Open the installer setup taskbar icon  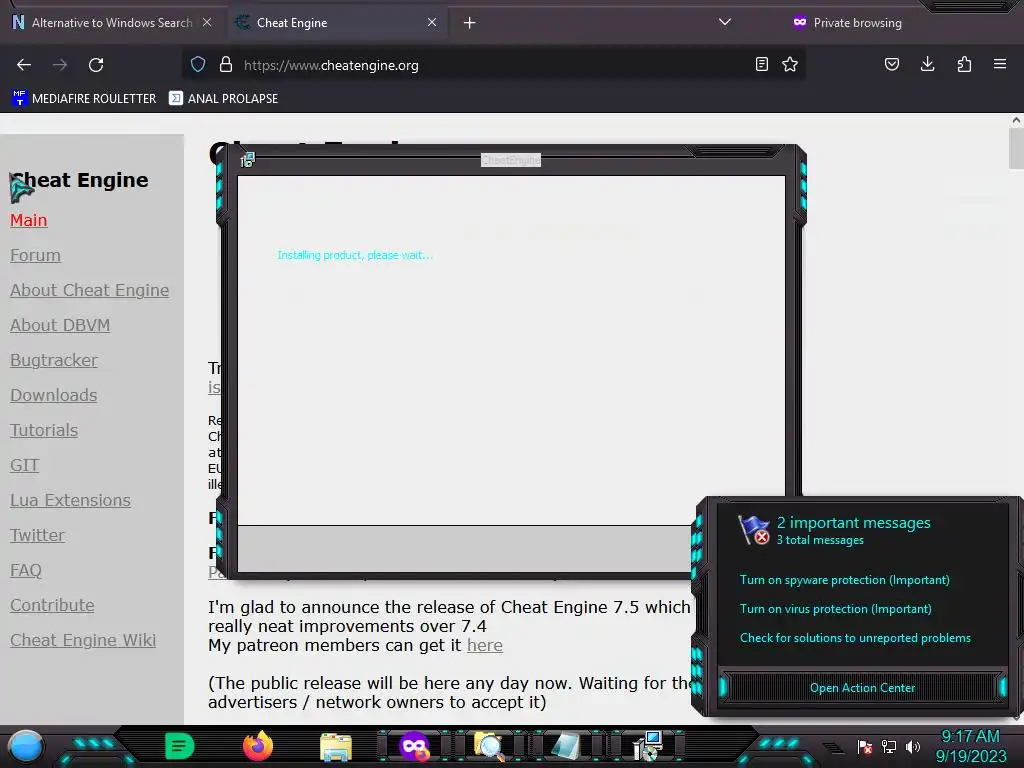coord(647,746)
